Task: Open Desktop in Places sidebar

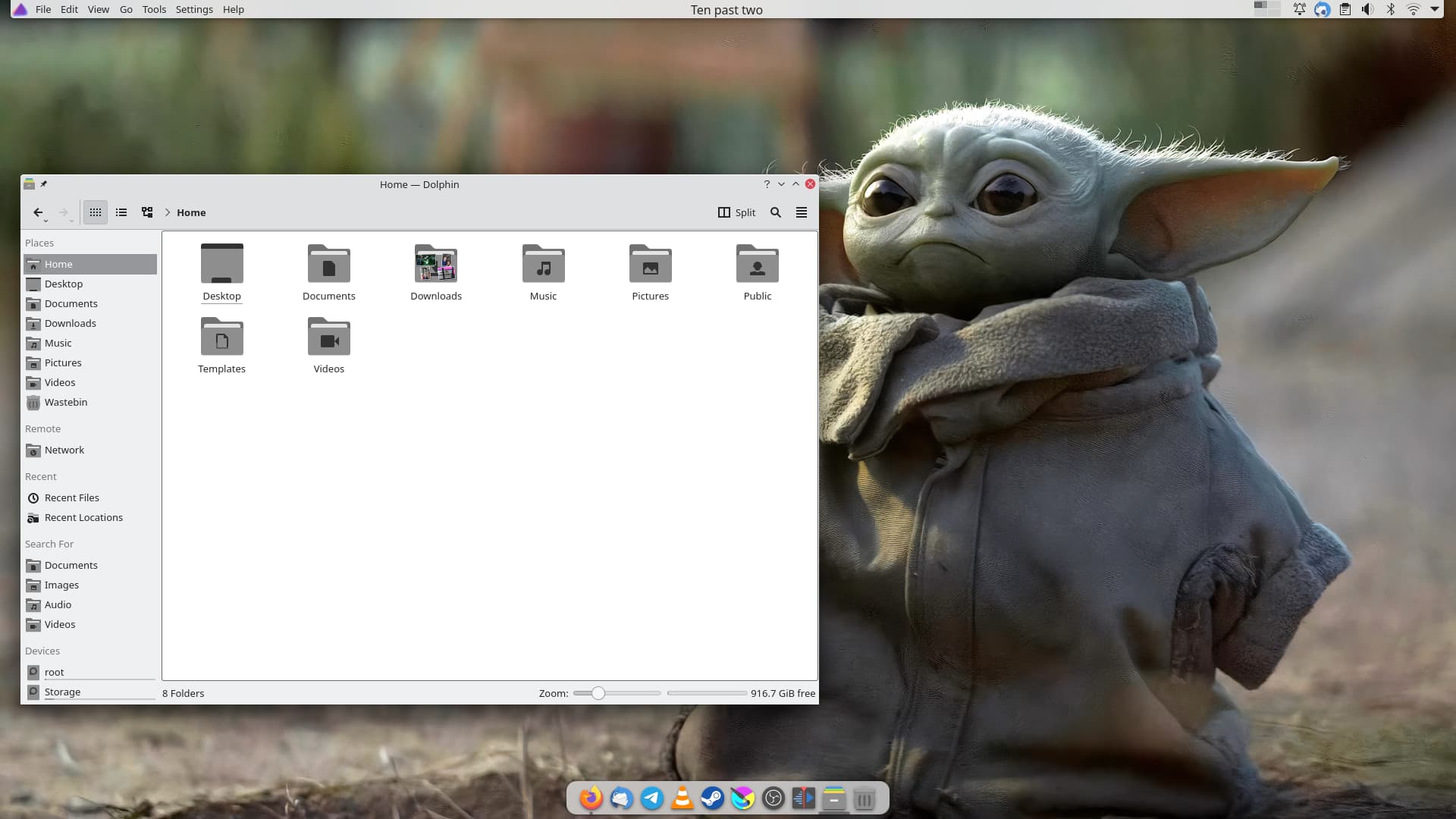Action: (x=90, y=284)
